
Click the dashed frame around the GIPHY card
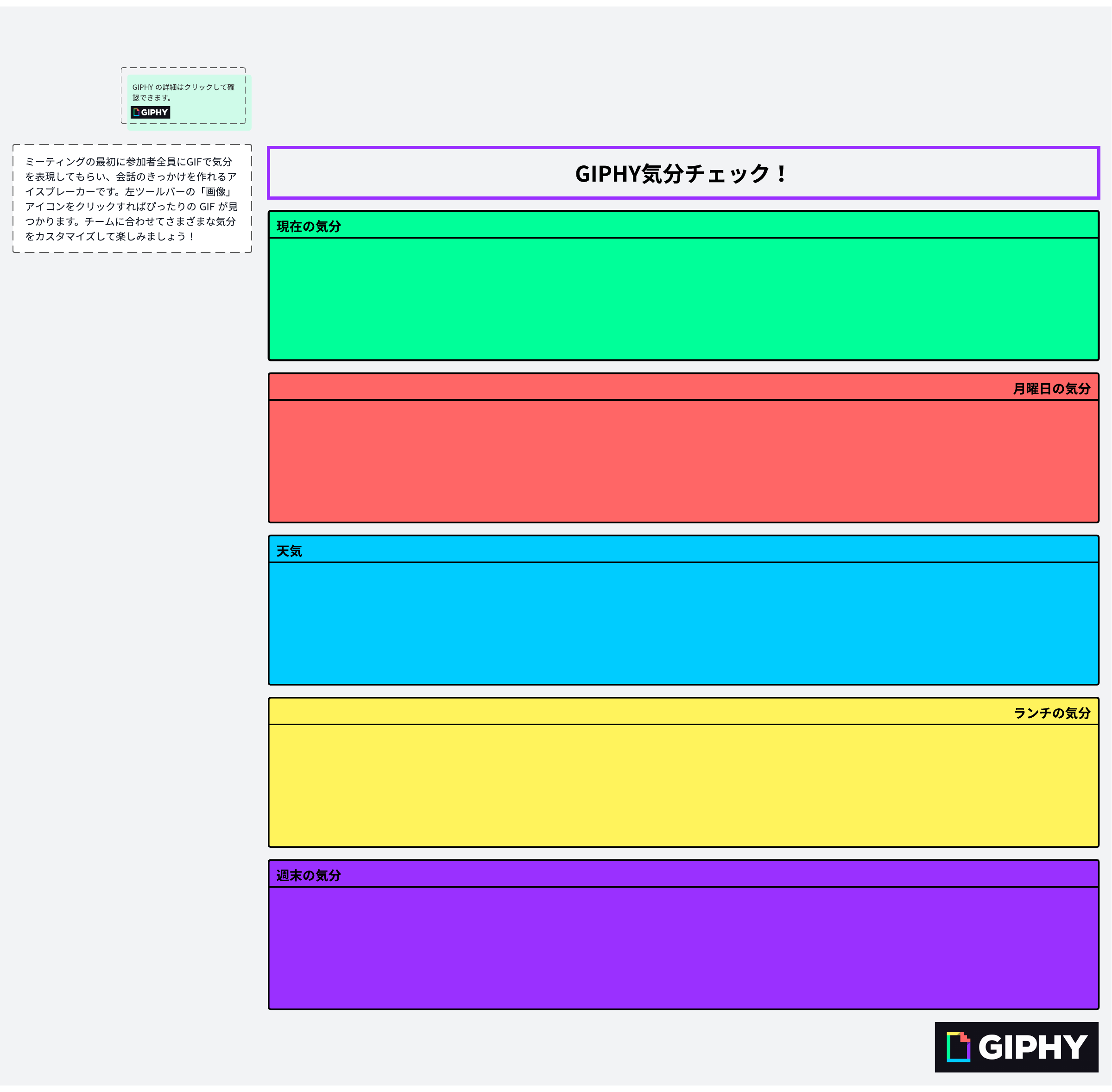(x=183, y=68)
